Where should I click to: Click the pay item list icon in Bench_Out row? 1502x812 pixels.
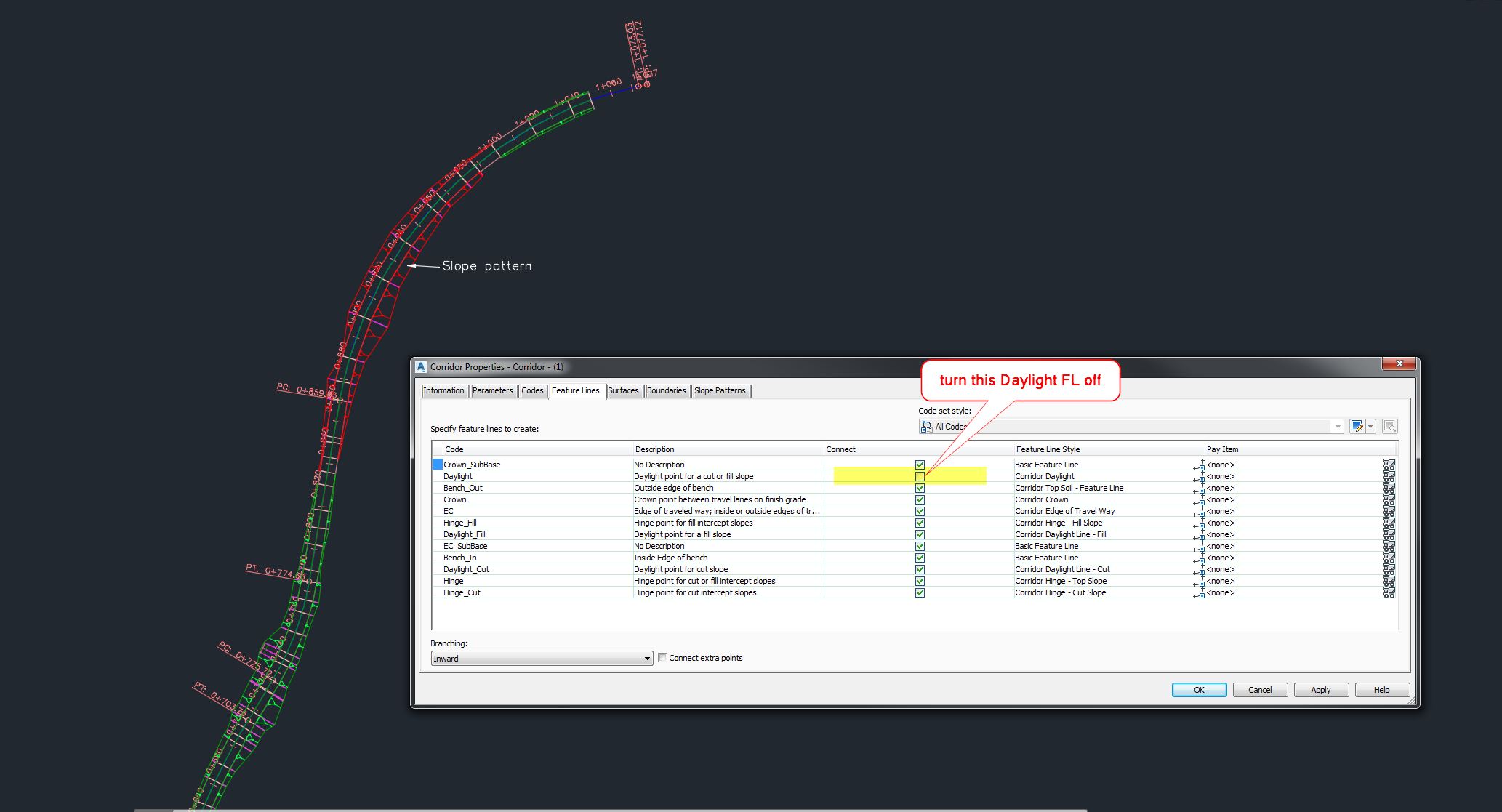pyautogui.click(x=1389, y=488)
